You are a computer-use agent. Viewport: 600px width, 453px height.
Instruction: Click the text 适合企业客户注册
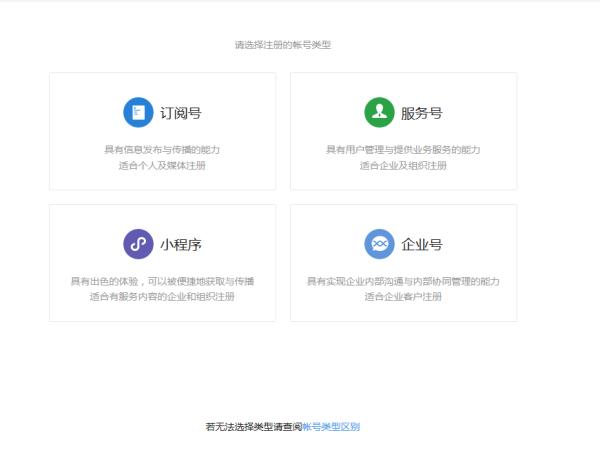[x=403, y=297]
